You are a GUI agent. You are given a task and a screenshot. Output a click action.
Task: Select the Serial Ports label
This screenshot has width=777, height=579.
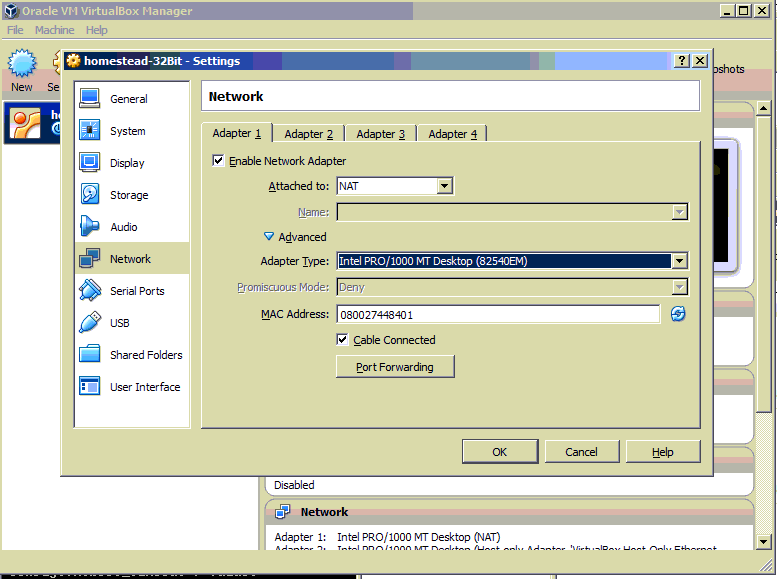137,291
